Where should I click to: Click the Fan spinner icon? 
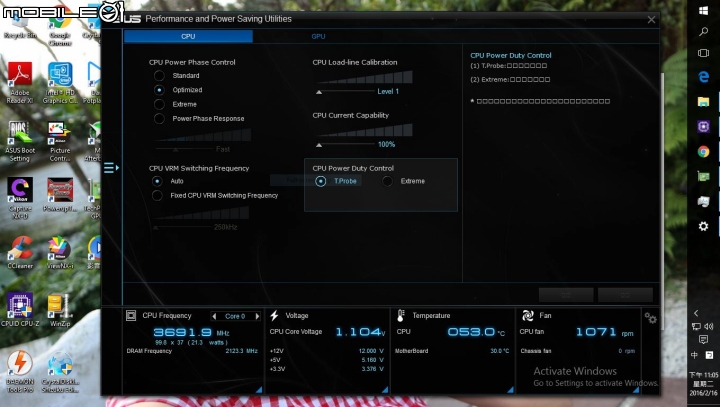[x=528, y=316]
